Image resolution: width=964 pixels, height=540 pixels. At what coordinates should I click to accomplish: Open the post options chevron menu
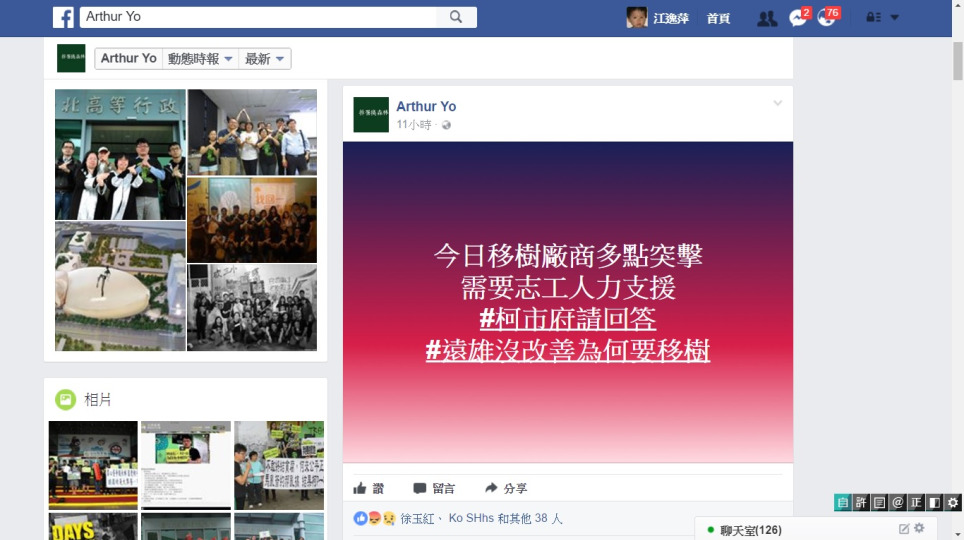point(778,103)
